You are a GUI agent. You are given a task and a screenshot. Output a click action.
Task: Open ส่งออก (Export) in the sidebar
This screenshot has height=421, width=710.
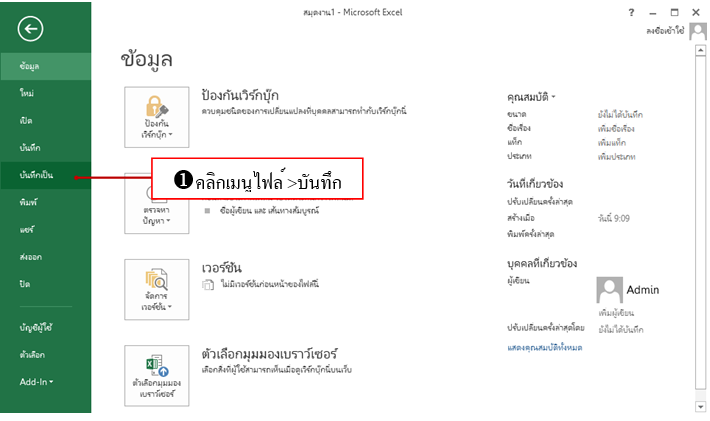pos(45,257)
